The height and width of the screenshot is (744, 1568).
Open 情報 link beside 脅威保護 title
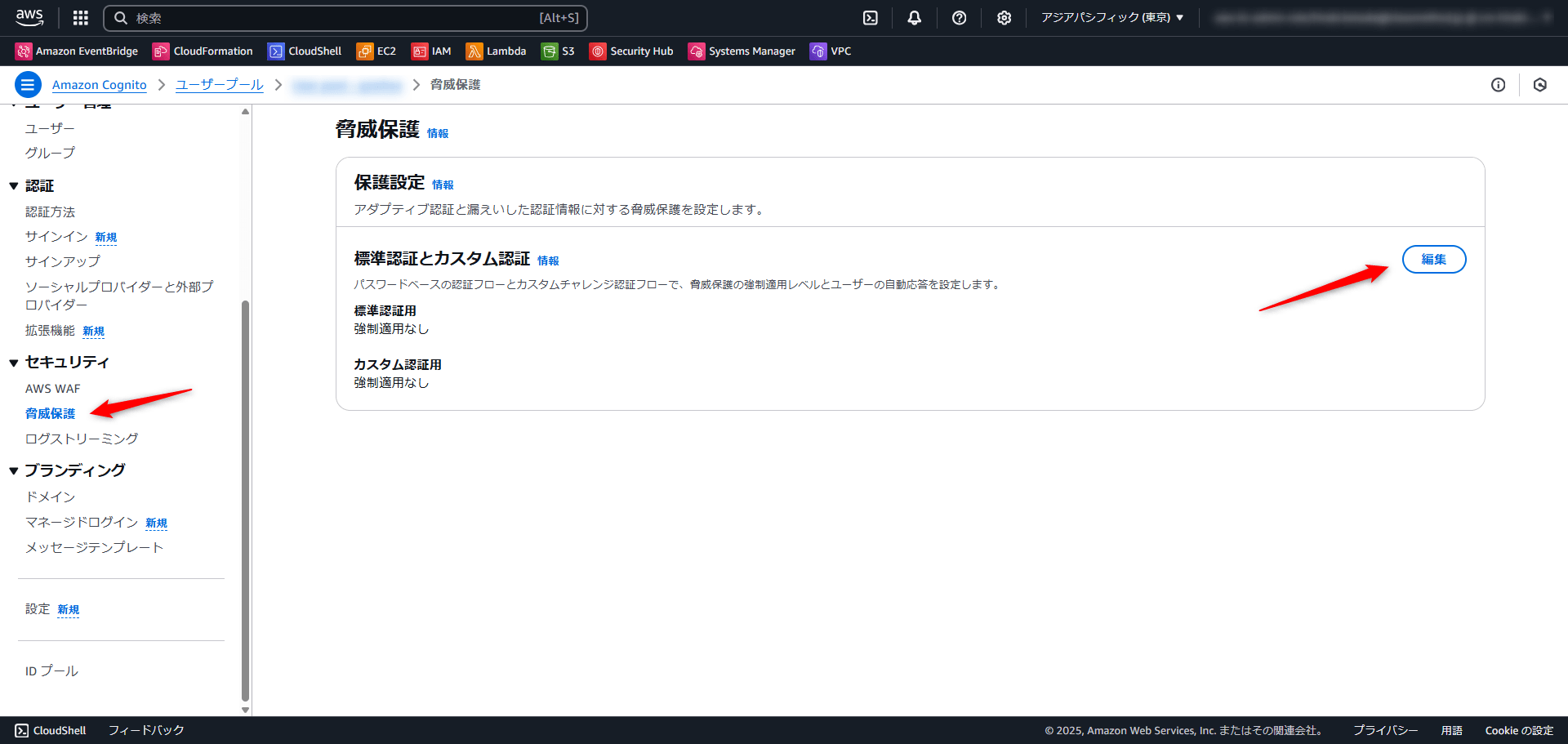point(438,133)
